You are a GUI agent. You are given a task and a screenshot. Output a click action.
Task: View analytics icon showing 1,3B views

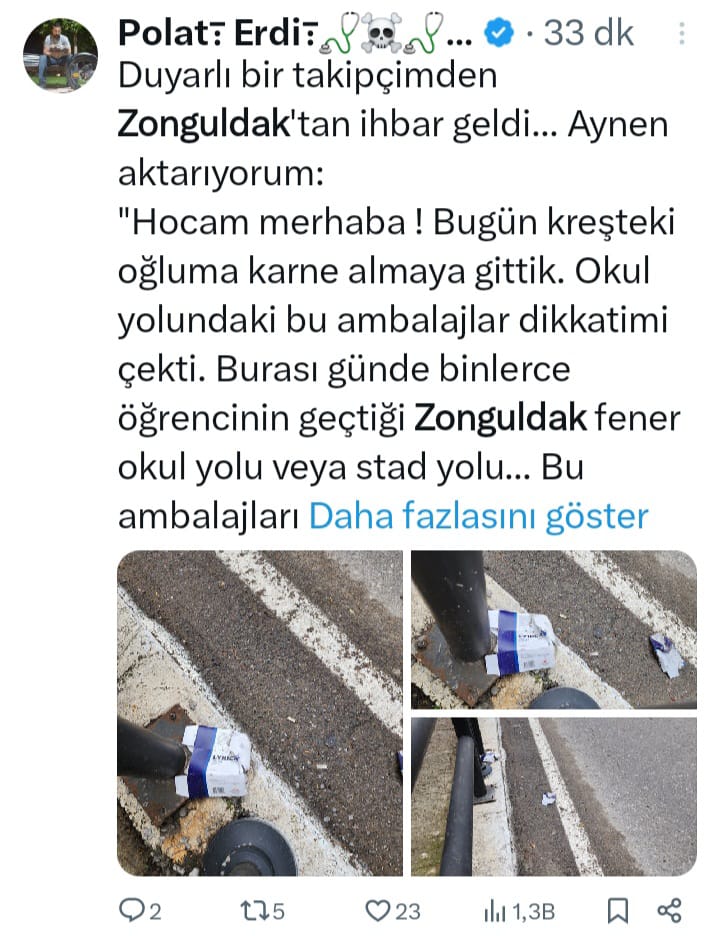coord(494,911)
